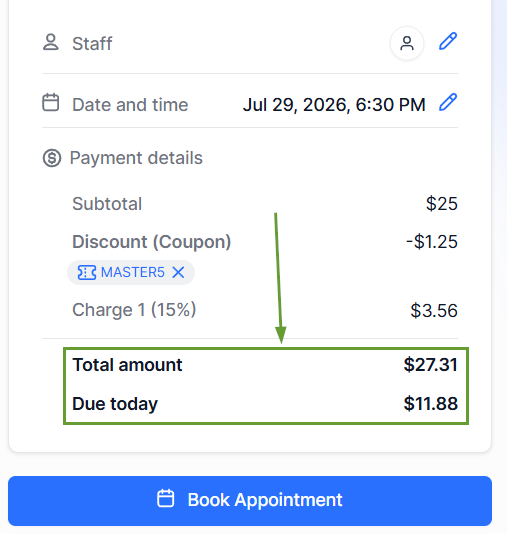
Task: Click the Total amount $27.31 value
Action: (x=431, y=365)
